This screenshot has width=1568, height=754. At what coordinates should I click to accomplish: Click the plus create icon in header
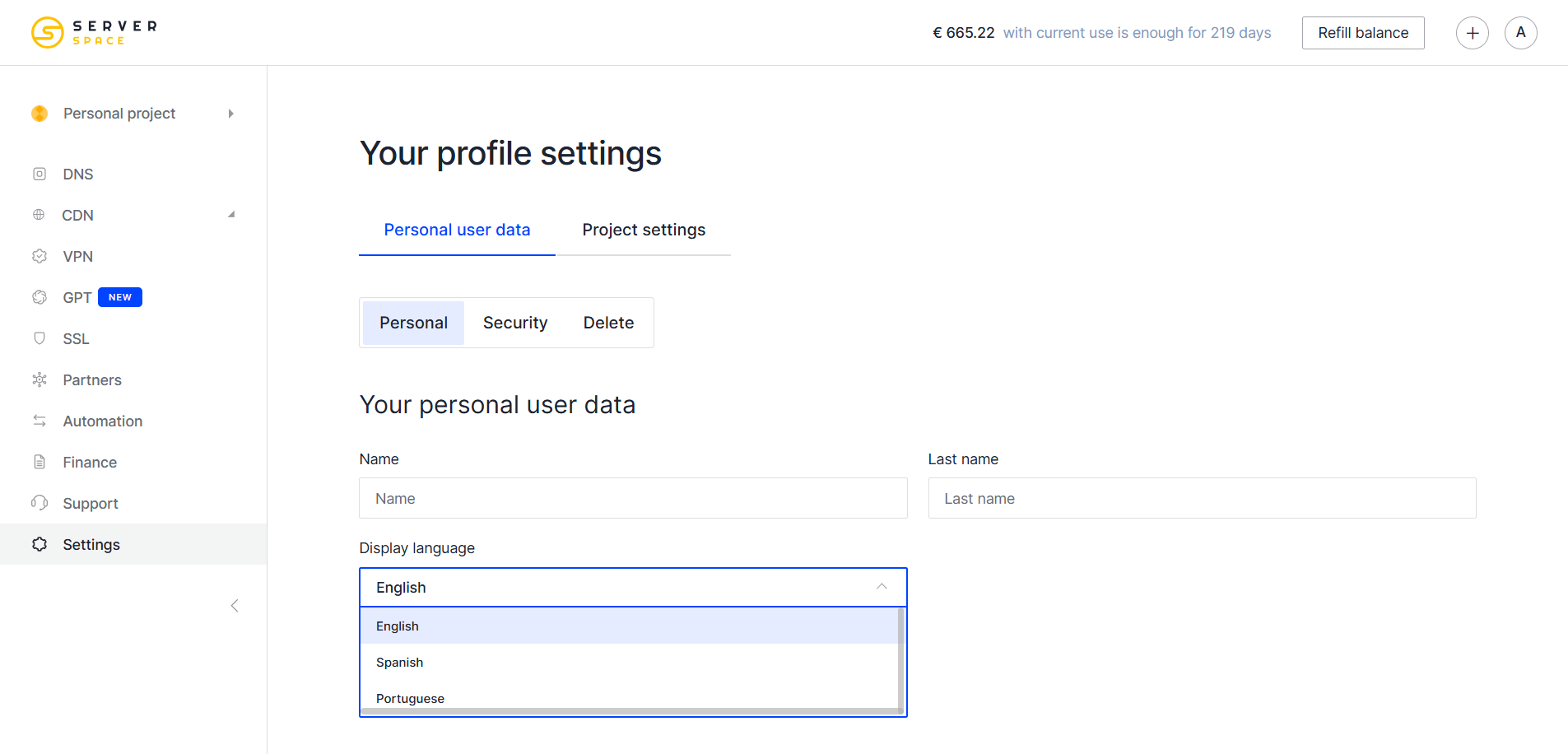click(1473, 33)
